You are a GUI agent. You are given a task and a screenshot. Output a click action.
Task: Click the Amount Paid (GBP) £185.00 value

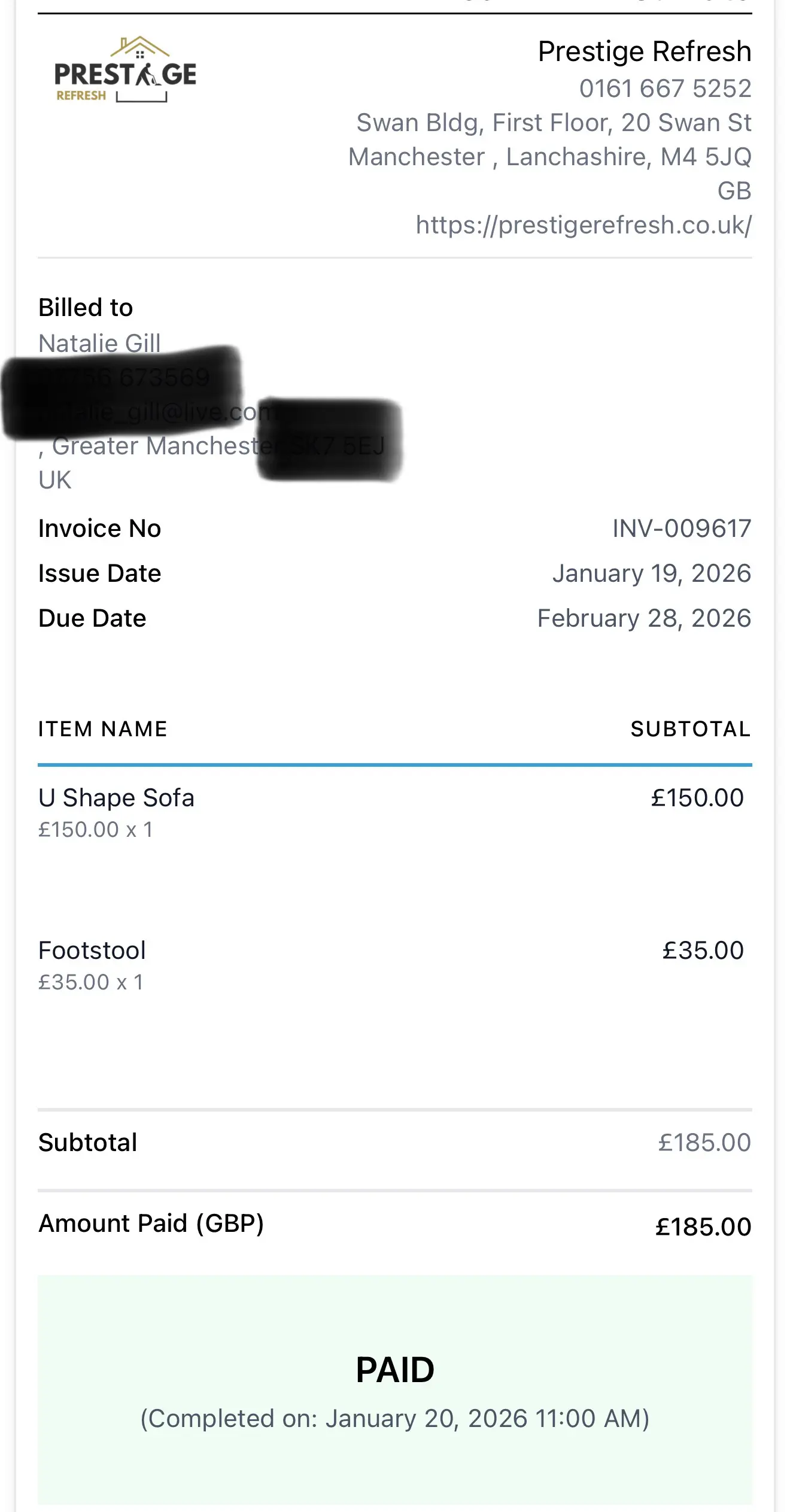(703, 1226)
